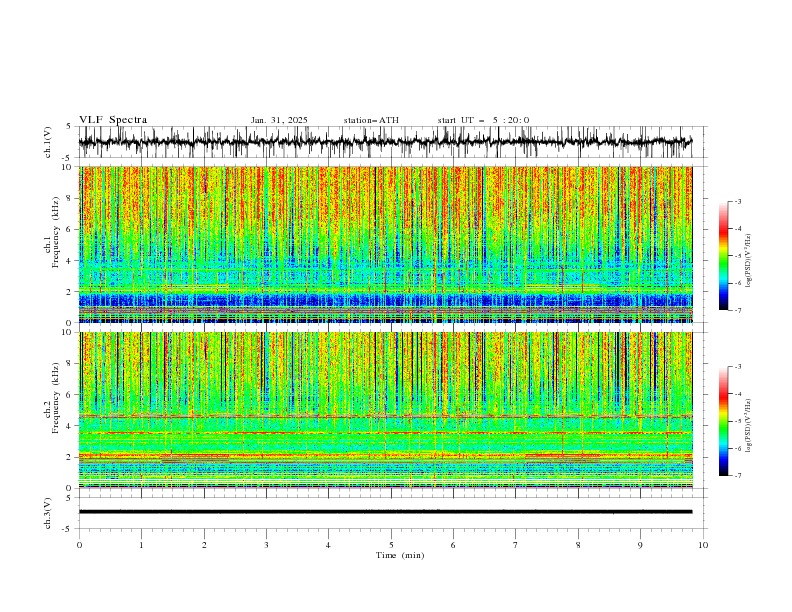Click the "-7" tick on ch.1 color bar
The width and height of the screenshot is (792, 612).
pyautogui.click(x=738, y=310)
